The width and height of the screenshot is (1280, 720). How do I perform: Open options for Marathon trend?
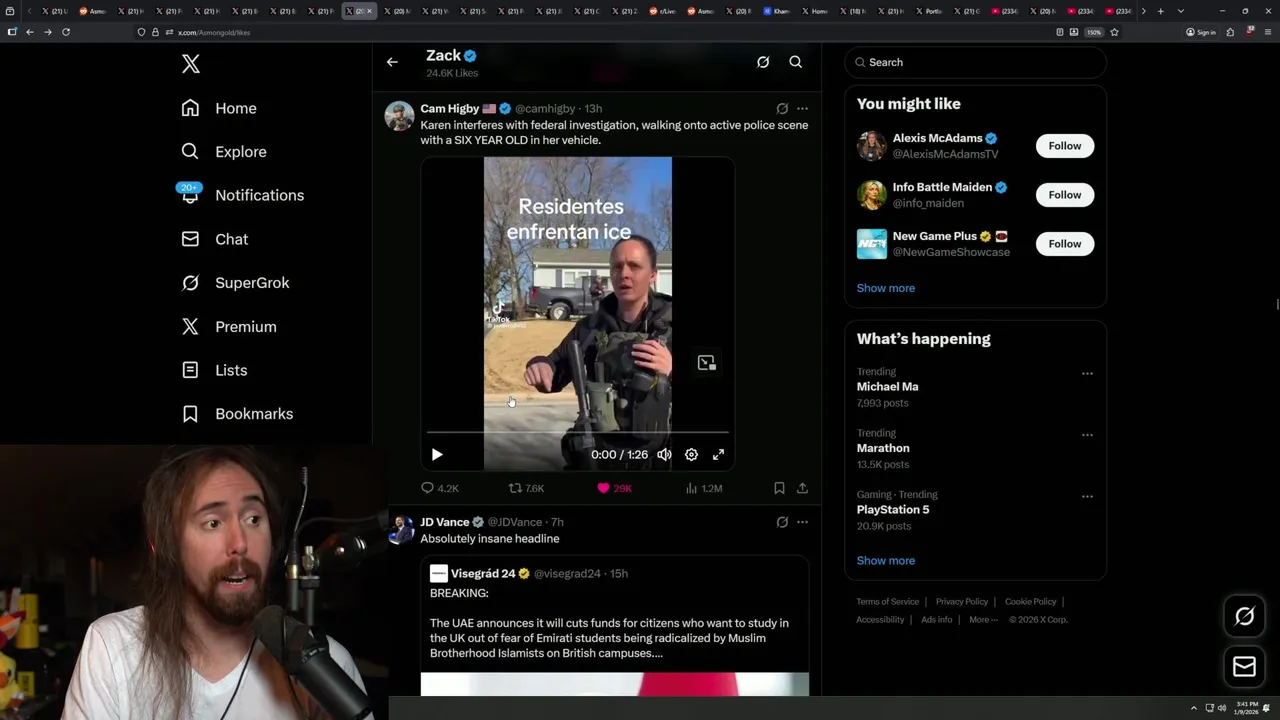coord(1087,435)
